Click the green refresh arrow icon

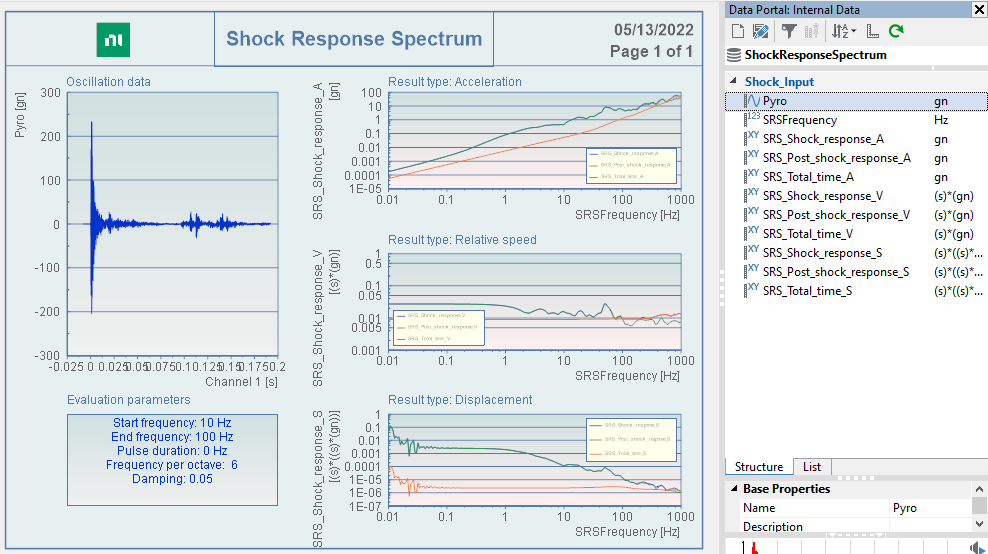point(896,31)
